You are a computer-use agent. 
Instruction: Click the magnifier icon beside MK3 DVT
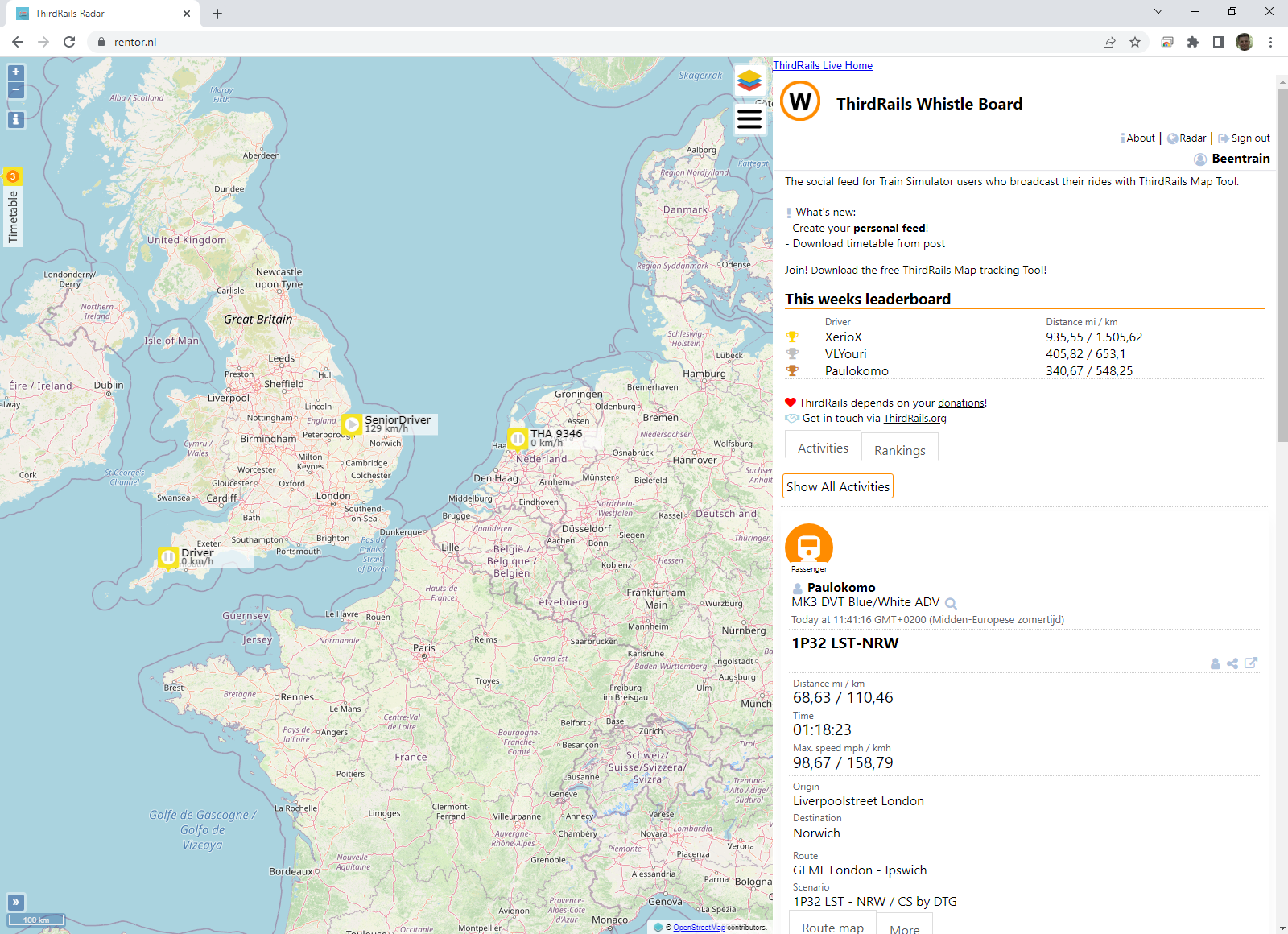951,603
